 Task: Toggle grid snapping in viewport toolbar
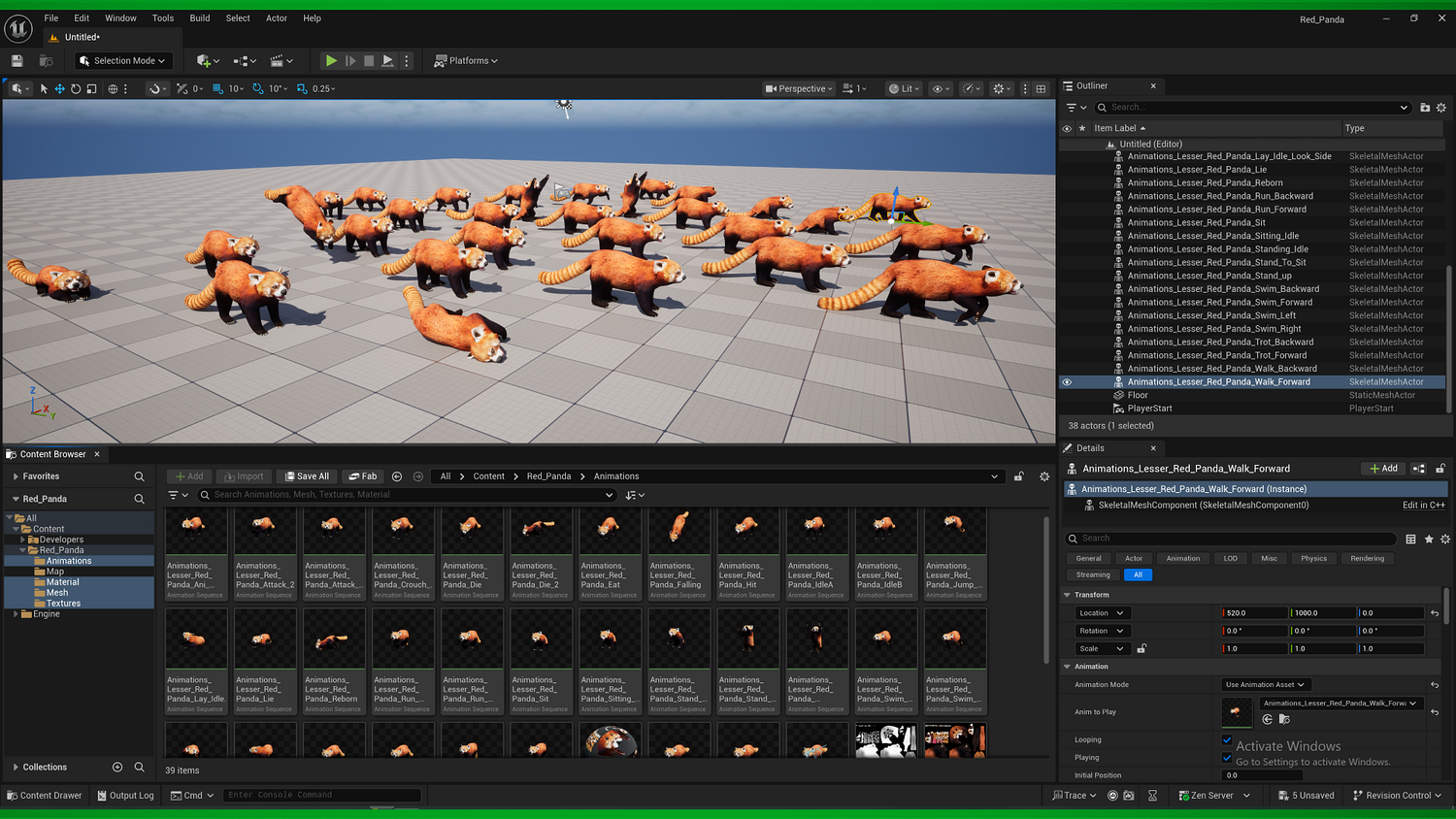pos(217,88)
